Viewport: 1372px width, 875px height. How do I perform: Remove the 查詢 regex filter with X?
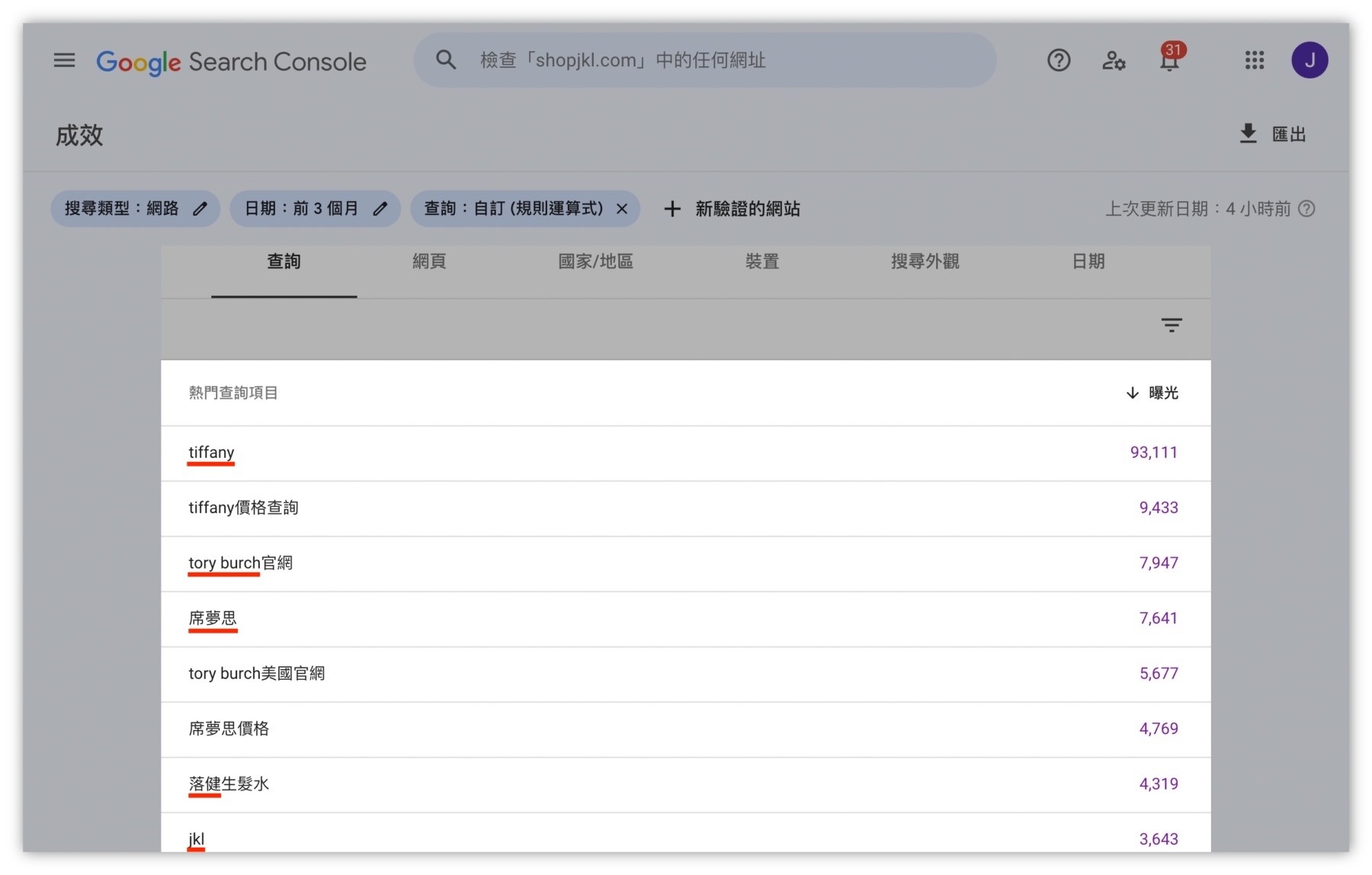(x=622, y=208)
